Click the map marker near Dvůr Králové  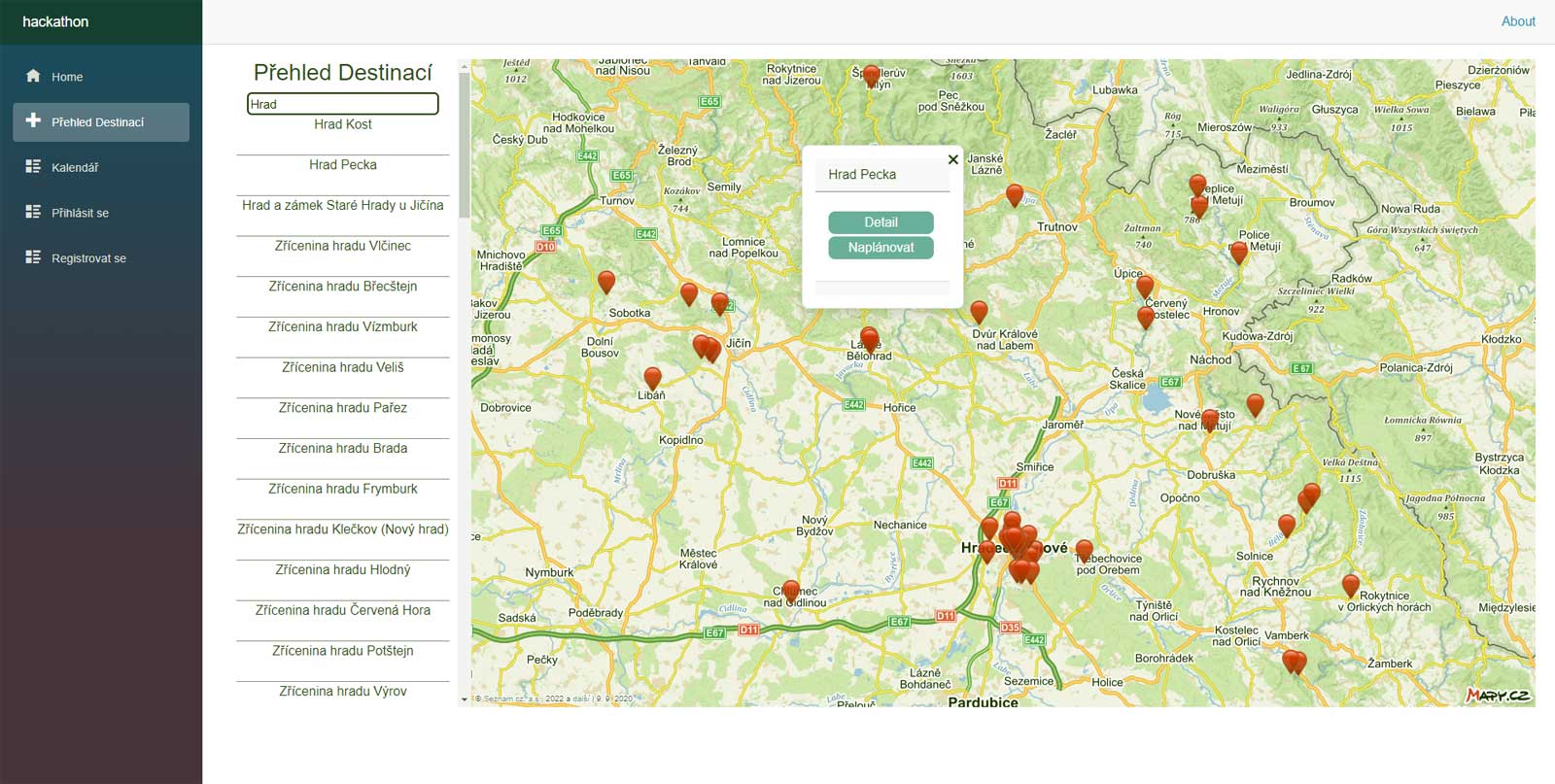coord(979,311)
